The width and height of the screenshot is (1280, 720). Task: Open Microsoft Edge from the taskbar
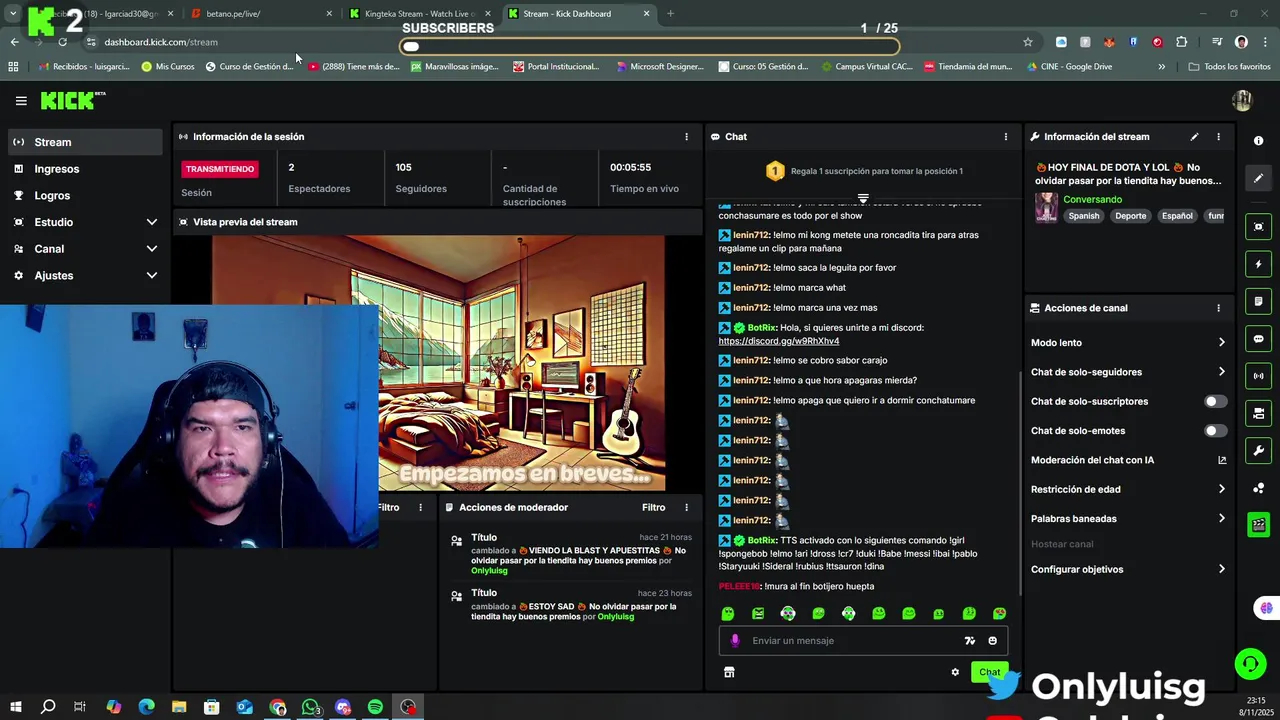146,707
